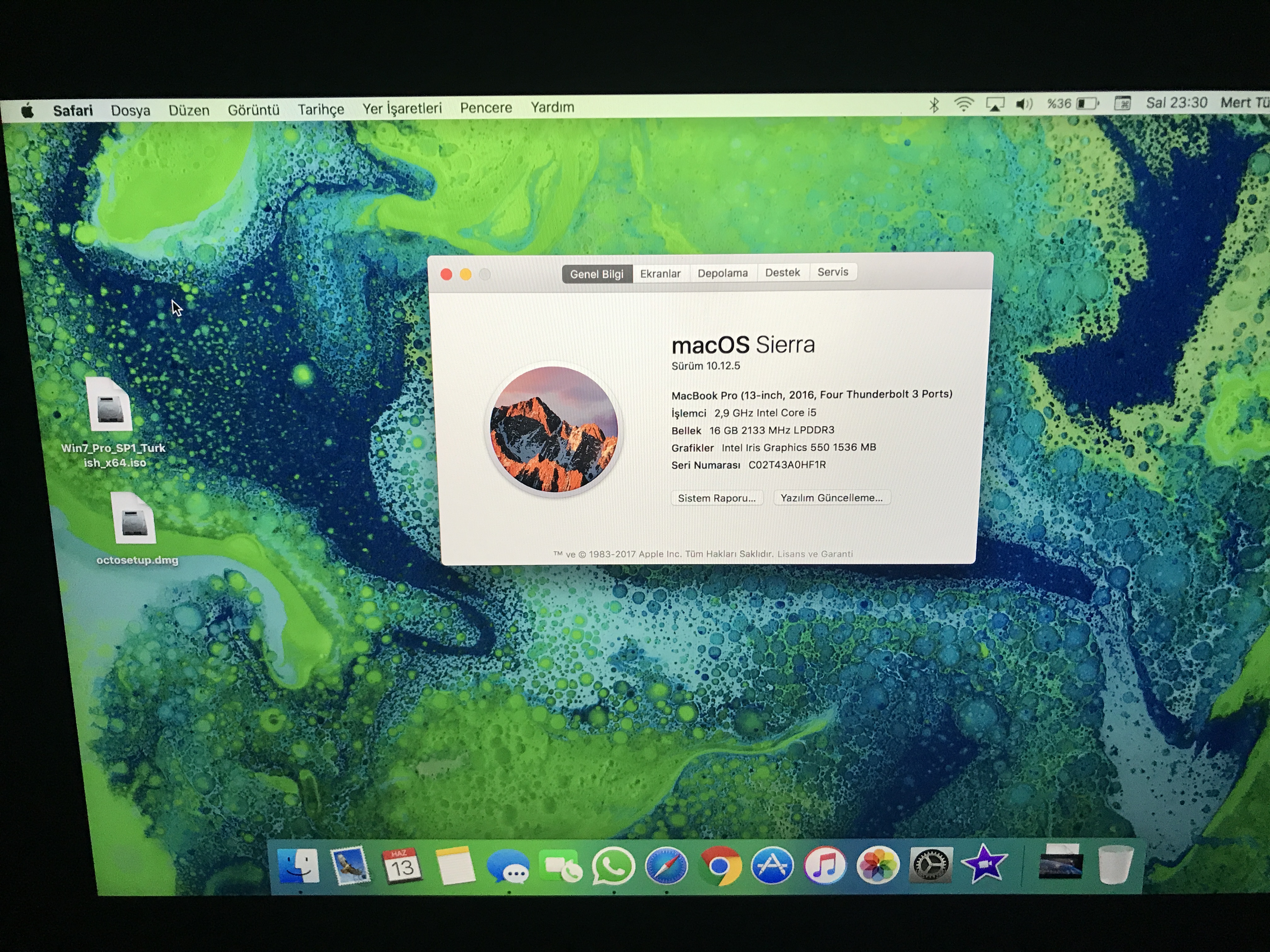Open the stack folder beside Trash
This screenshot has height=952, width=1270.
pyautogui.click(x=1061, y=863)
